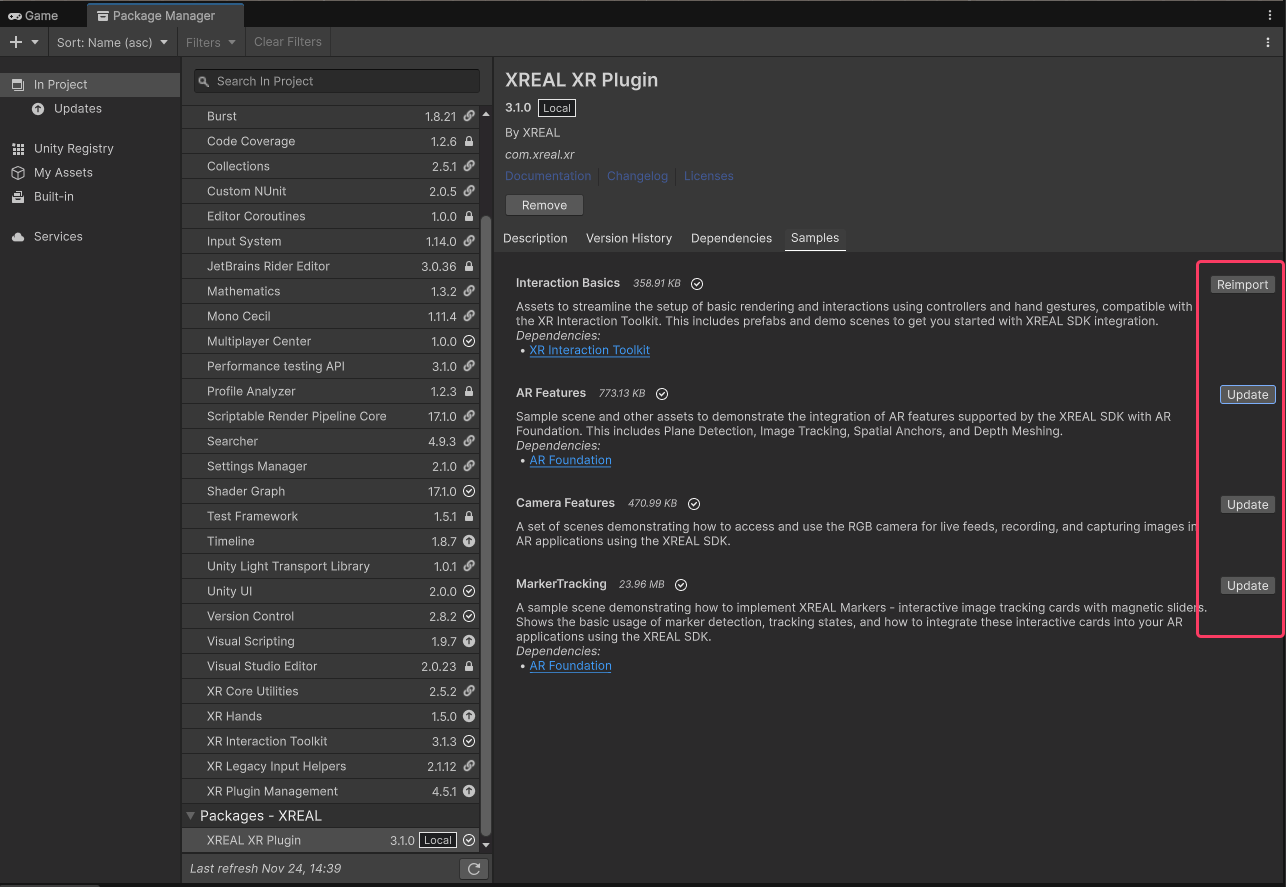Viewport: 1286px width, 887px height.
Task: Click the update arrow icon next to Timeline
Action: point(468,541)
